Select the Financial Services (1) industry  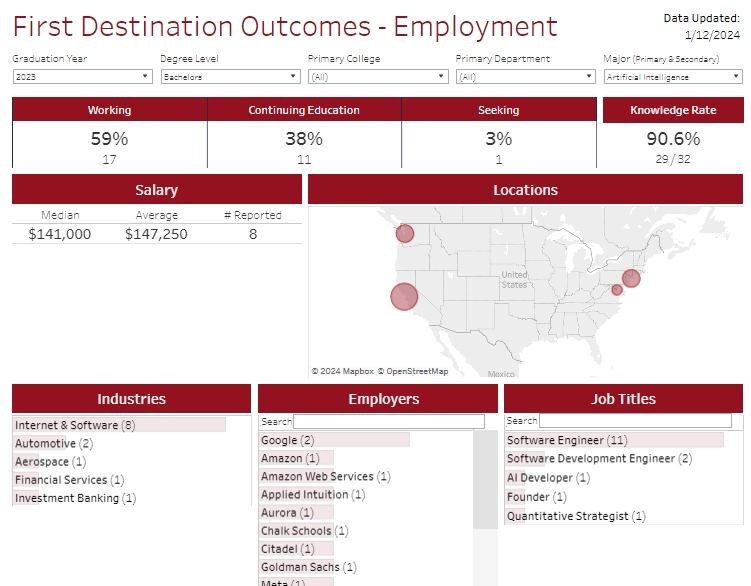(69, 480)
